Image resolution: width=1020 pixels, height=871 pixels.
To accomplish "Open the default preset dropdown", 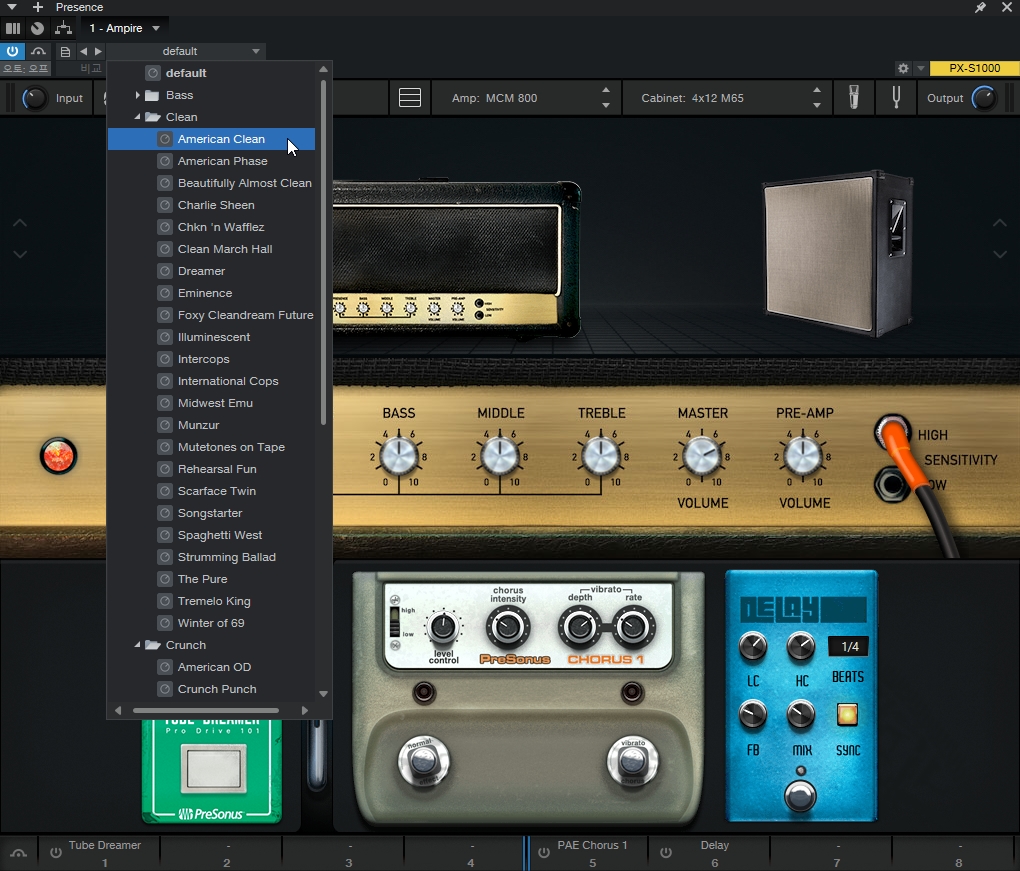I will [185, 51].
